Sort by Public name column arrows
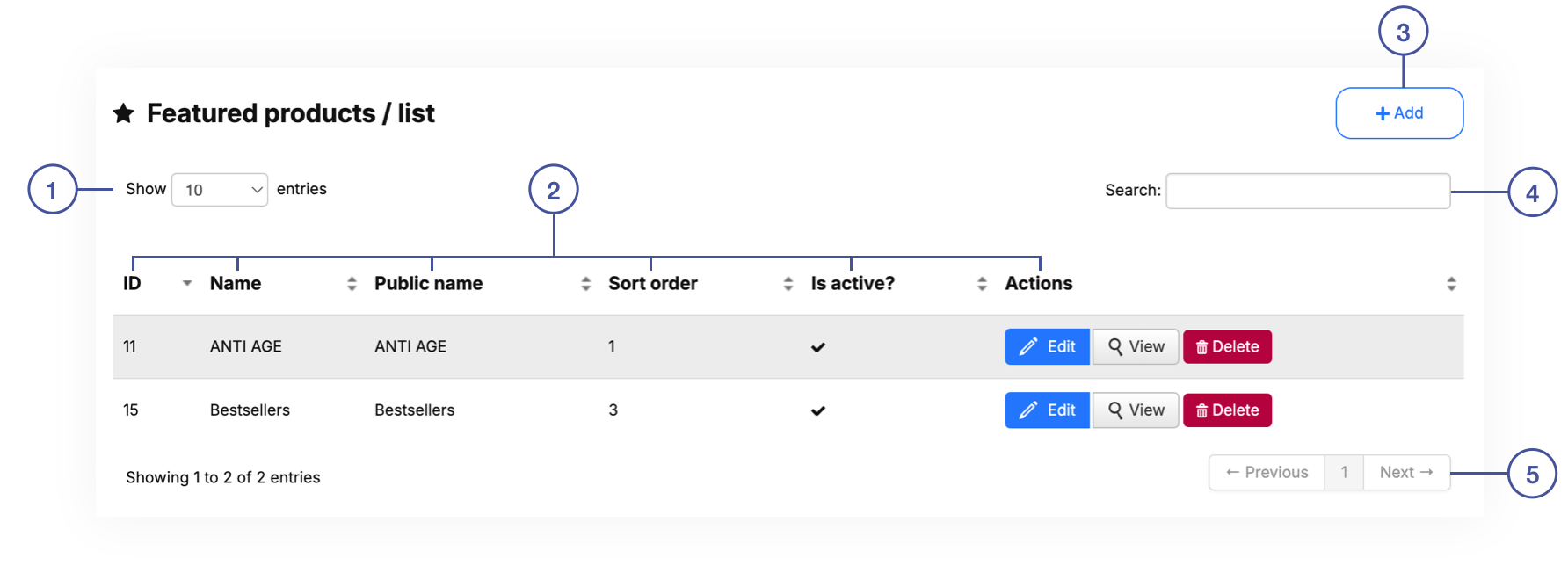Viewport: 1568px width, 573px height. pos(585,284)
